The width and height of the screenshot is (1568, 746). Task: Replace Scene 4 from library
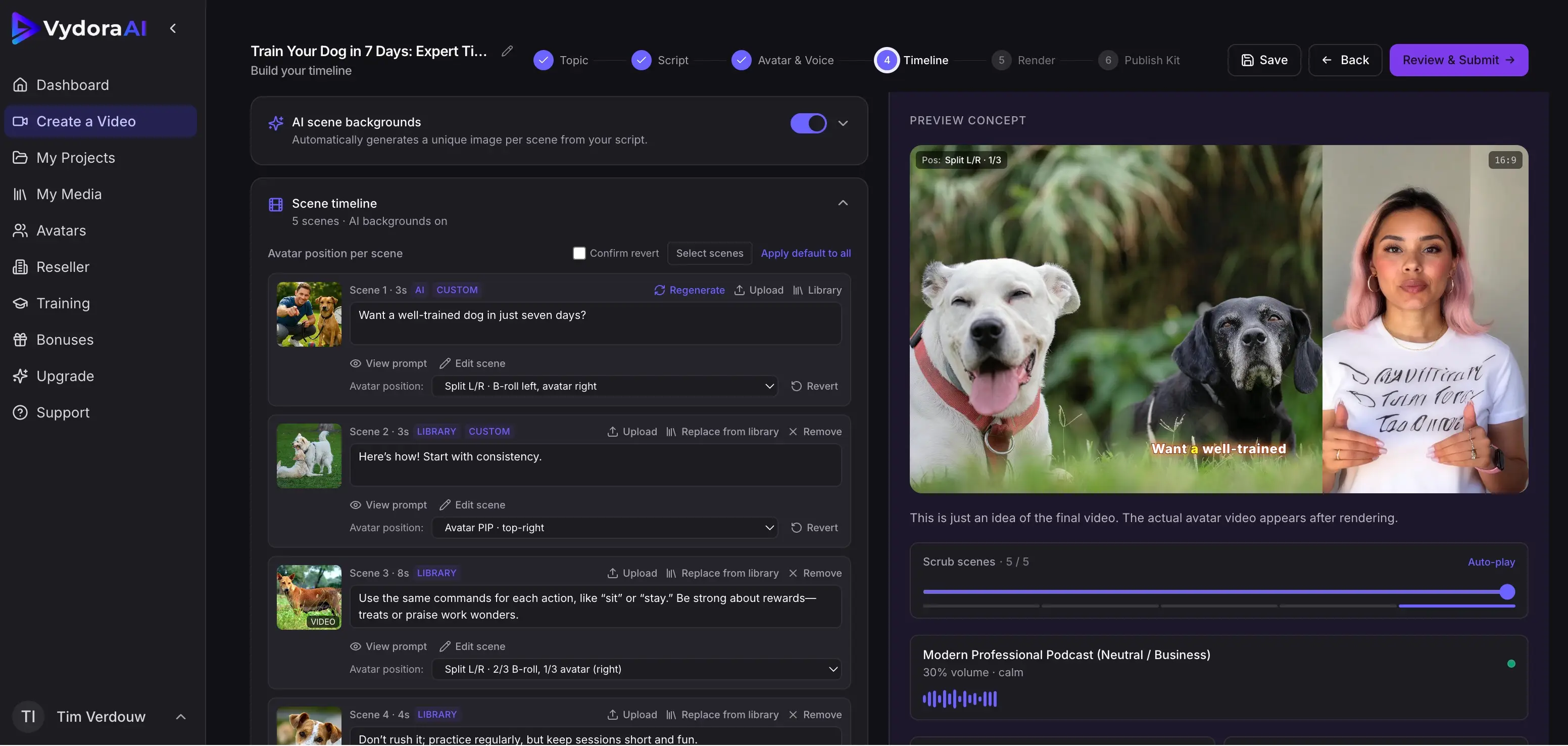tap(722, 715)
